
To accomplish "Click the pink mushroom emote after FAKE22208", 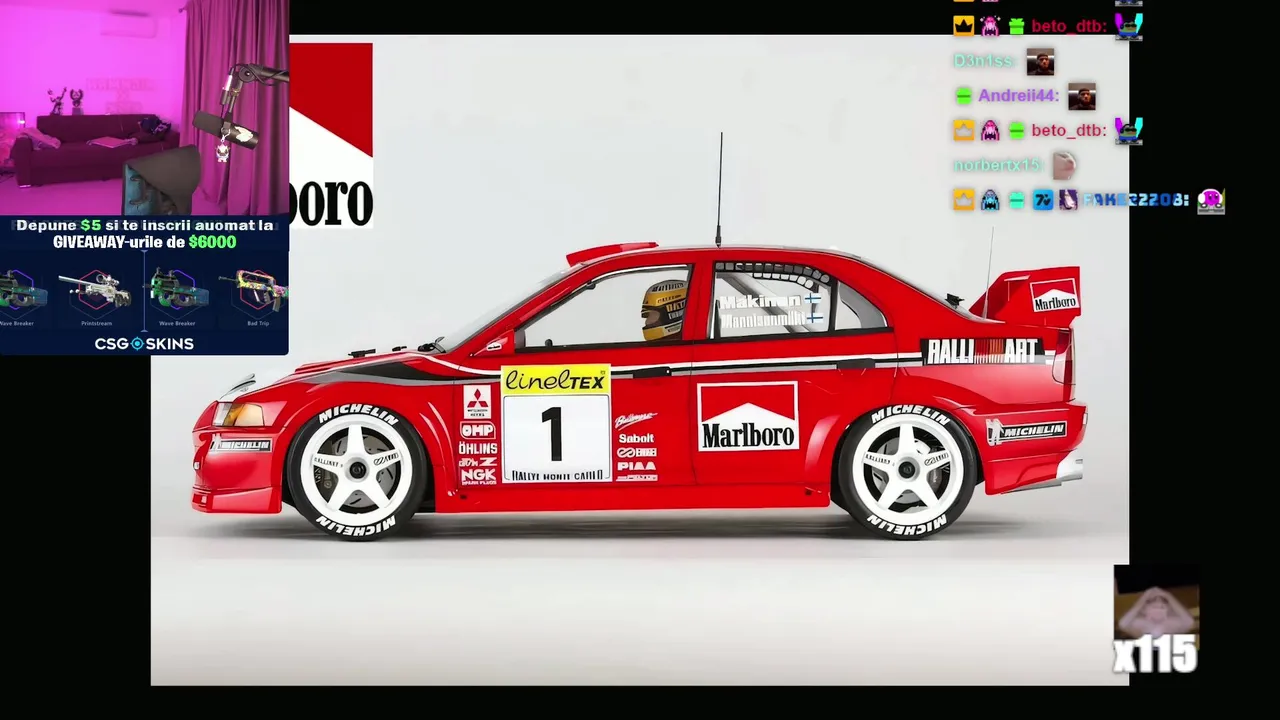I will coord(1211,200).
